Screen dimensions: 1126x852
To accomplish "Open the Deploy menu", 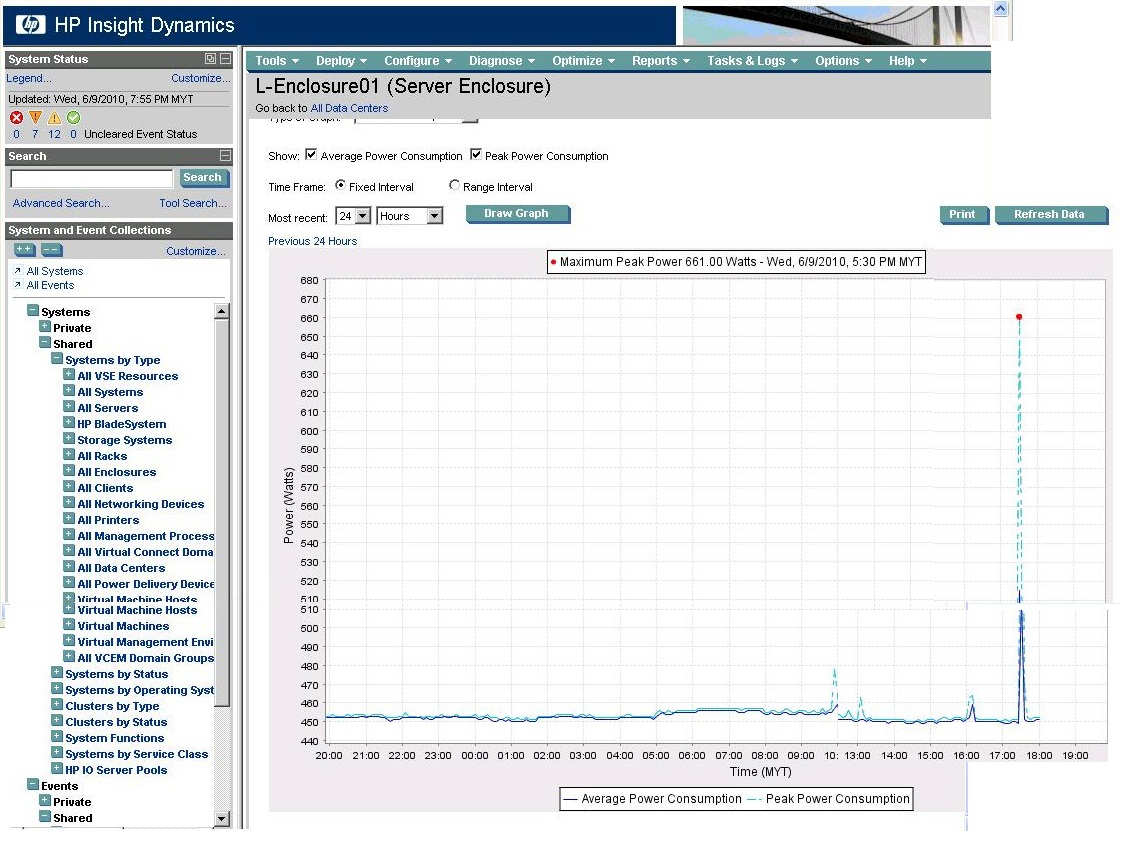I will point(341,61).
